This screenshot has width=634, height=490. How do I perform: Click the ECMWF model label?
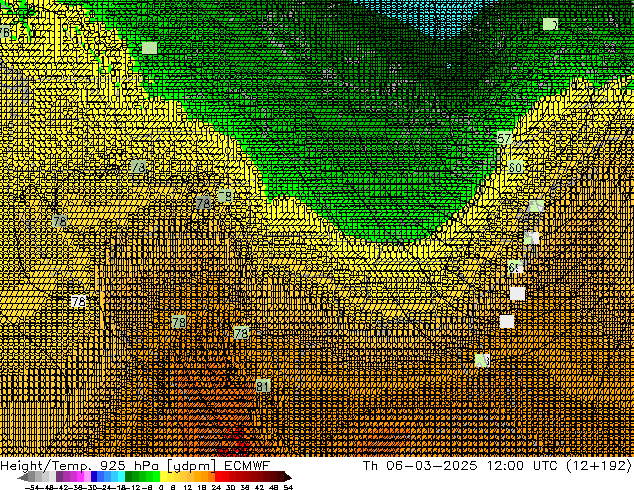coord(247,465)
